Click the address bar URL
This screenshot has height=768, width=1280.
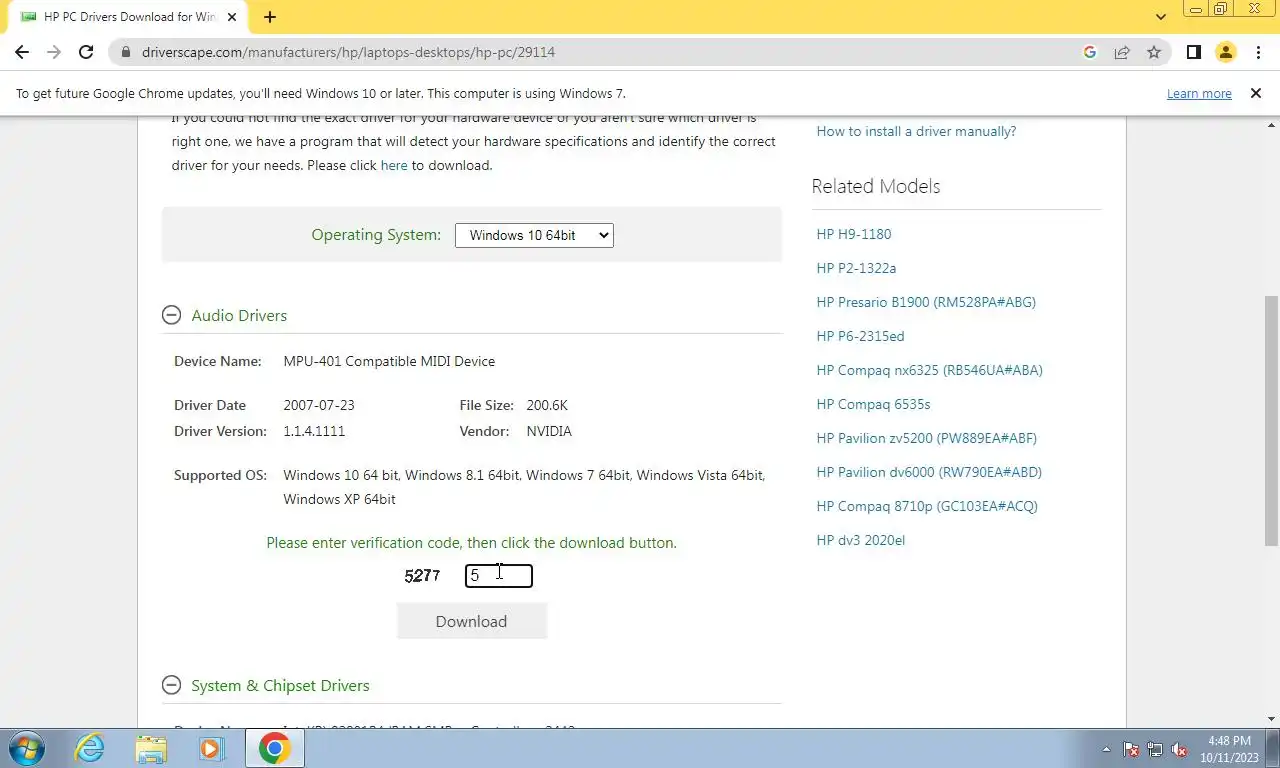pos(348,52)
